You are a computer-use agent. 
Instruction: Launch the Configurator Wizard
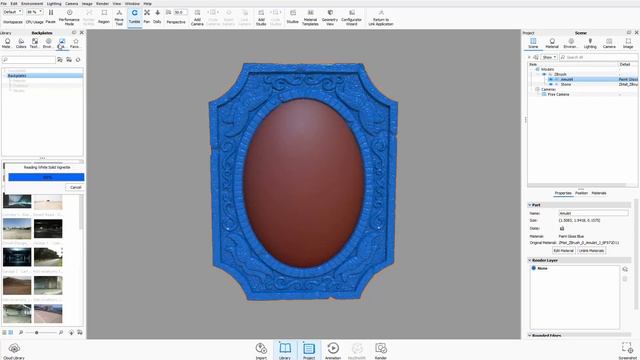[x=351, y=17]
